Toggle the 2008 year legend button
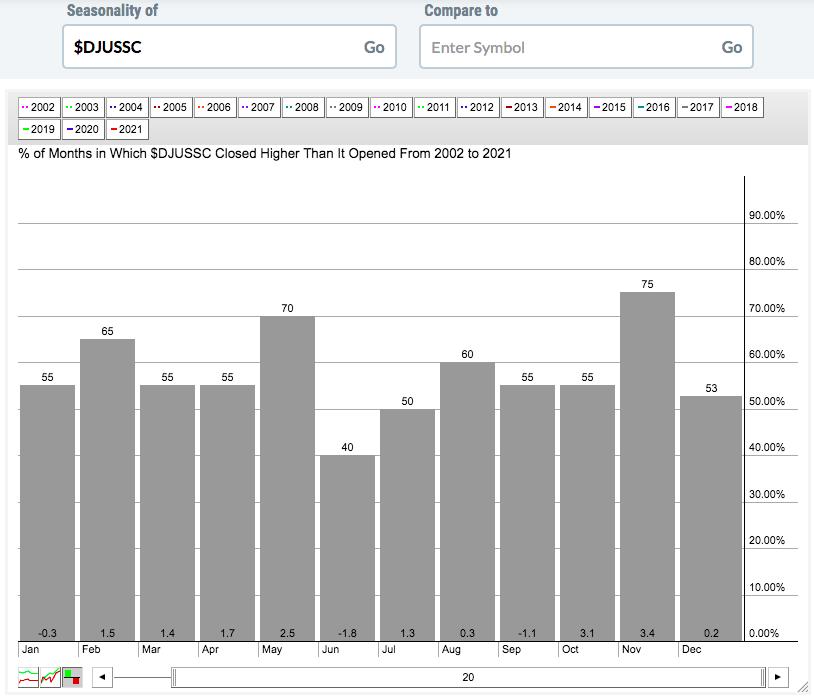The image size is (814, 700). click(x=302, y=107)
